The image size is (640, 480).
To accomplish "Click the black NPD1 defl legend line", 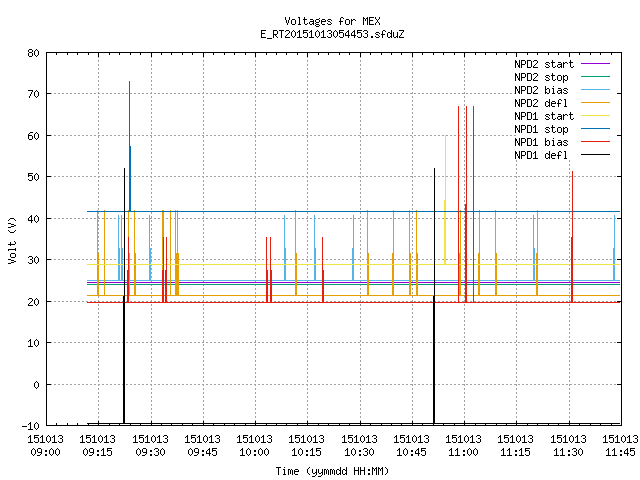I will point(596,155).
